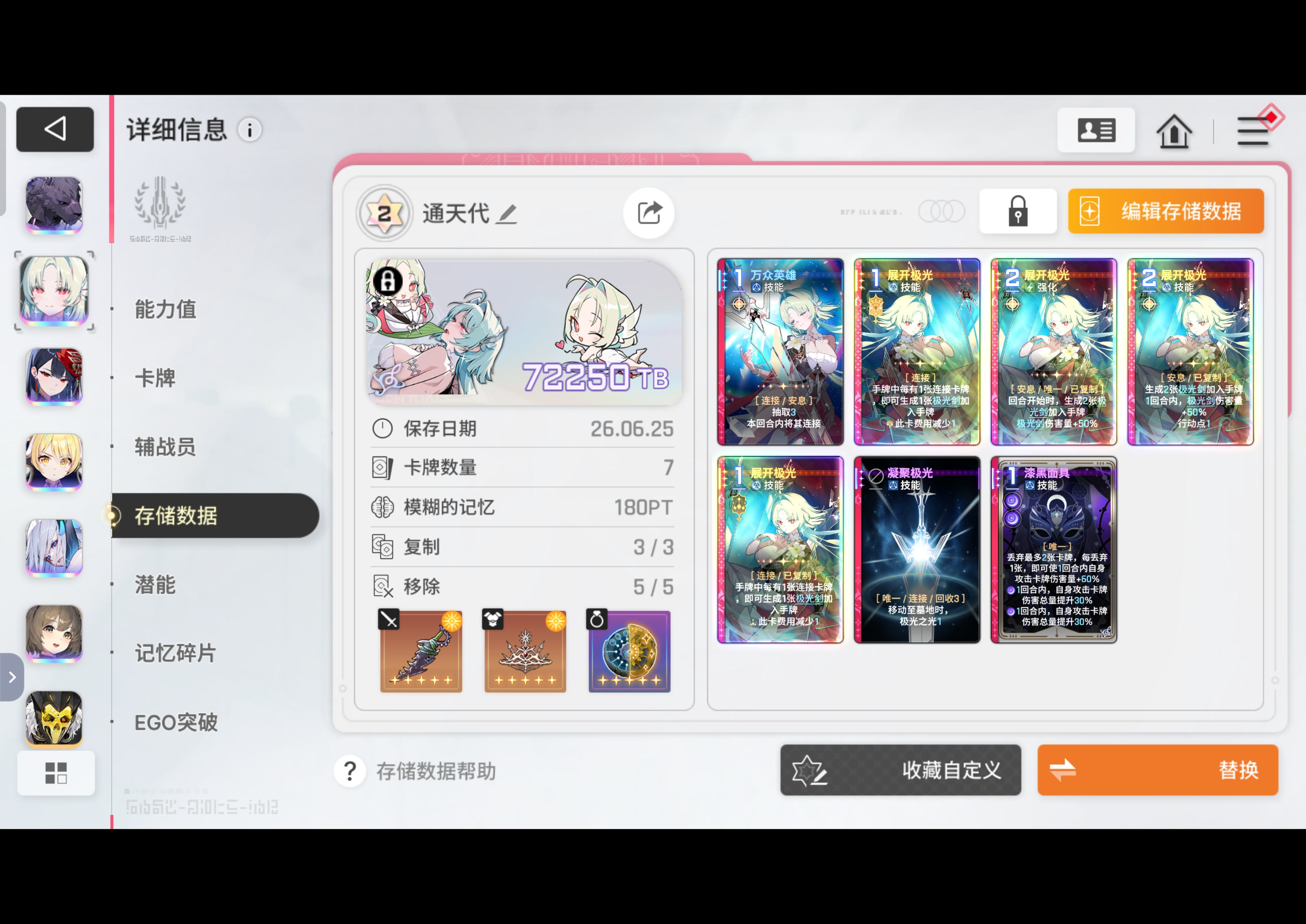Viewport: 1306px width, 924px height.
Task: Open the profile card icon
Action: pyautogui.click(x=1096, y=130)
